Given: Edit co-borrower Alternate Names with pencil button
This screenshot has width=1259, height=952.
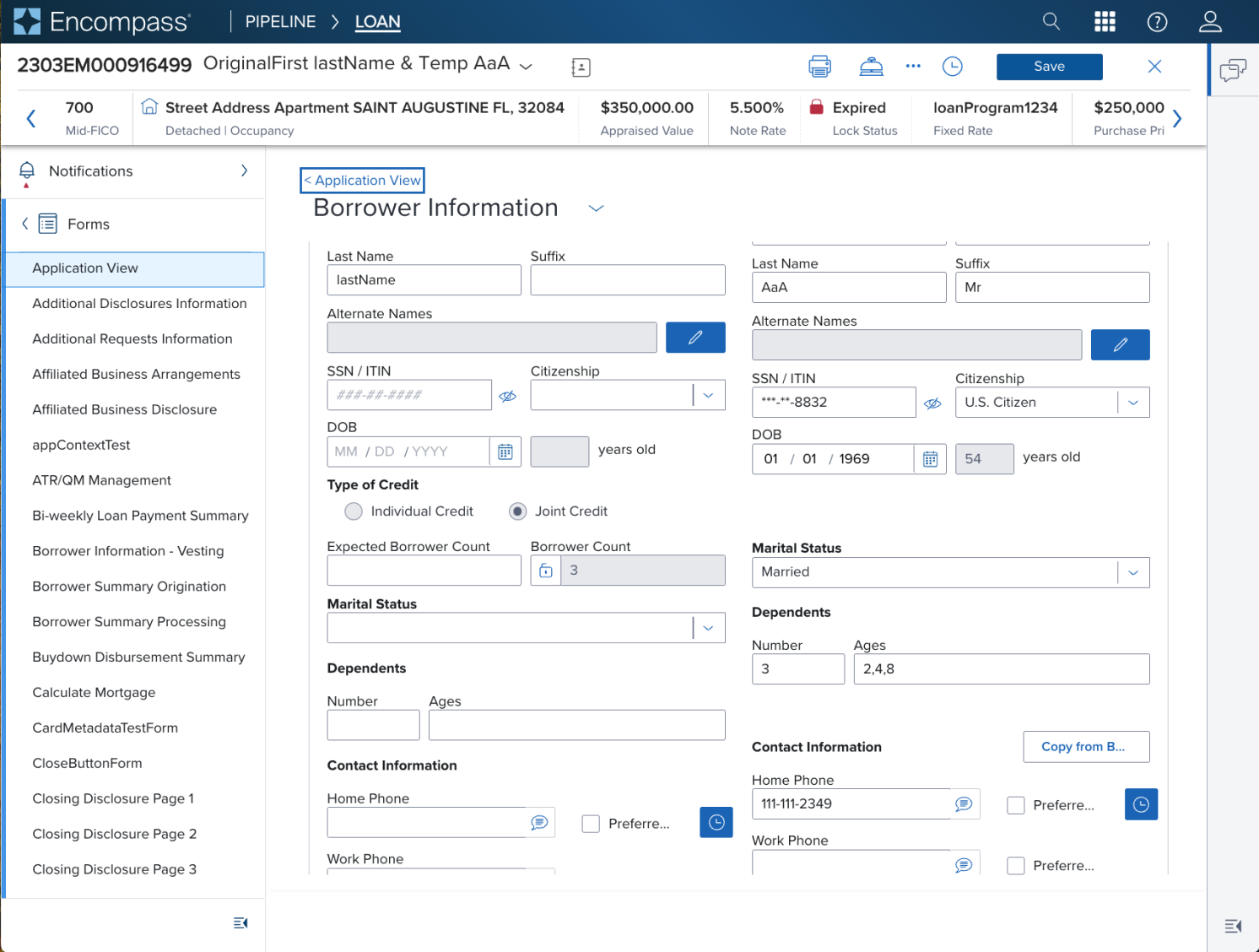Looking at the screenshot, I should click(x=1120, y=344).
